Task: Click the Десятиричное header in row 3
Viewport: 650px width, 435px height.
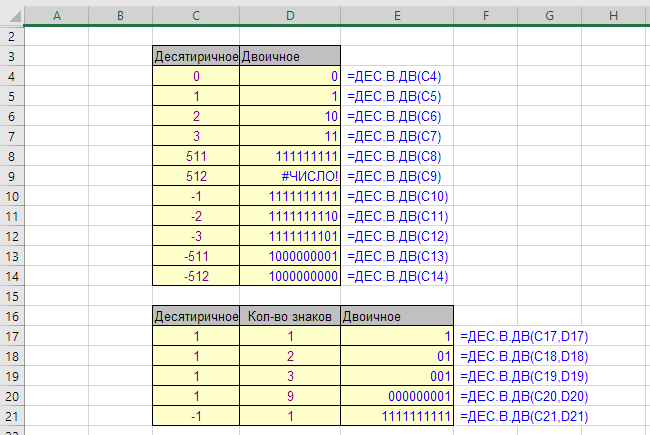Action: [x=196, y=56]
